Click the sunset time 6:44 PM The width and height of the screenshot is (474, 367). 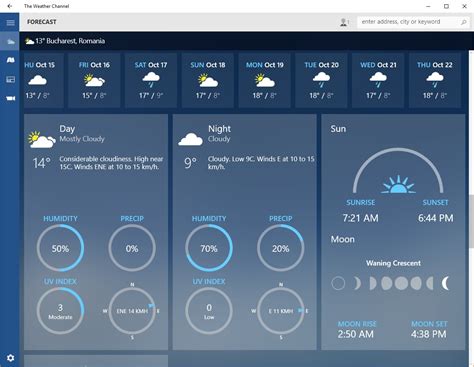(x=436, y=218)
